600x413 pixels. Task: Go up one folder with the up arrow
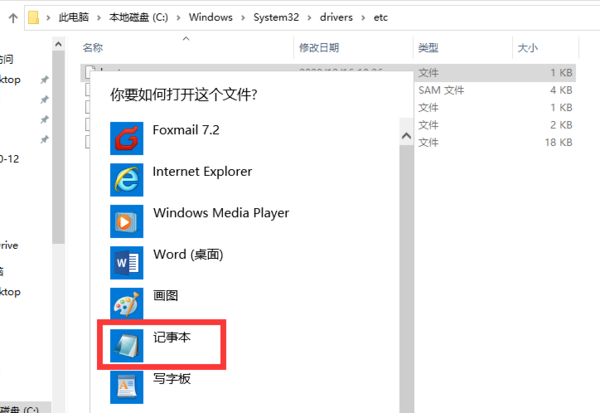13,18
